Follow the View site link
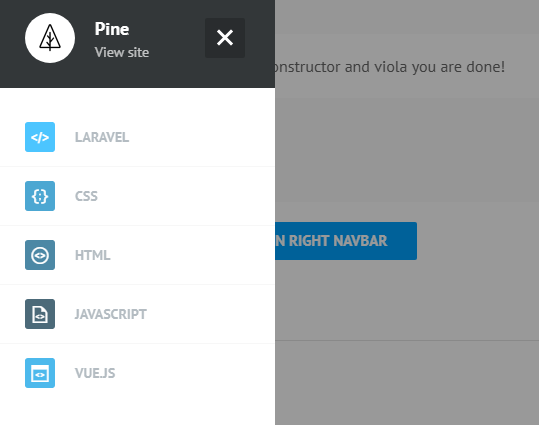The height and width of the screenshot is (425, 539). (122, 53)
